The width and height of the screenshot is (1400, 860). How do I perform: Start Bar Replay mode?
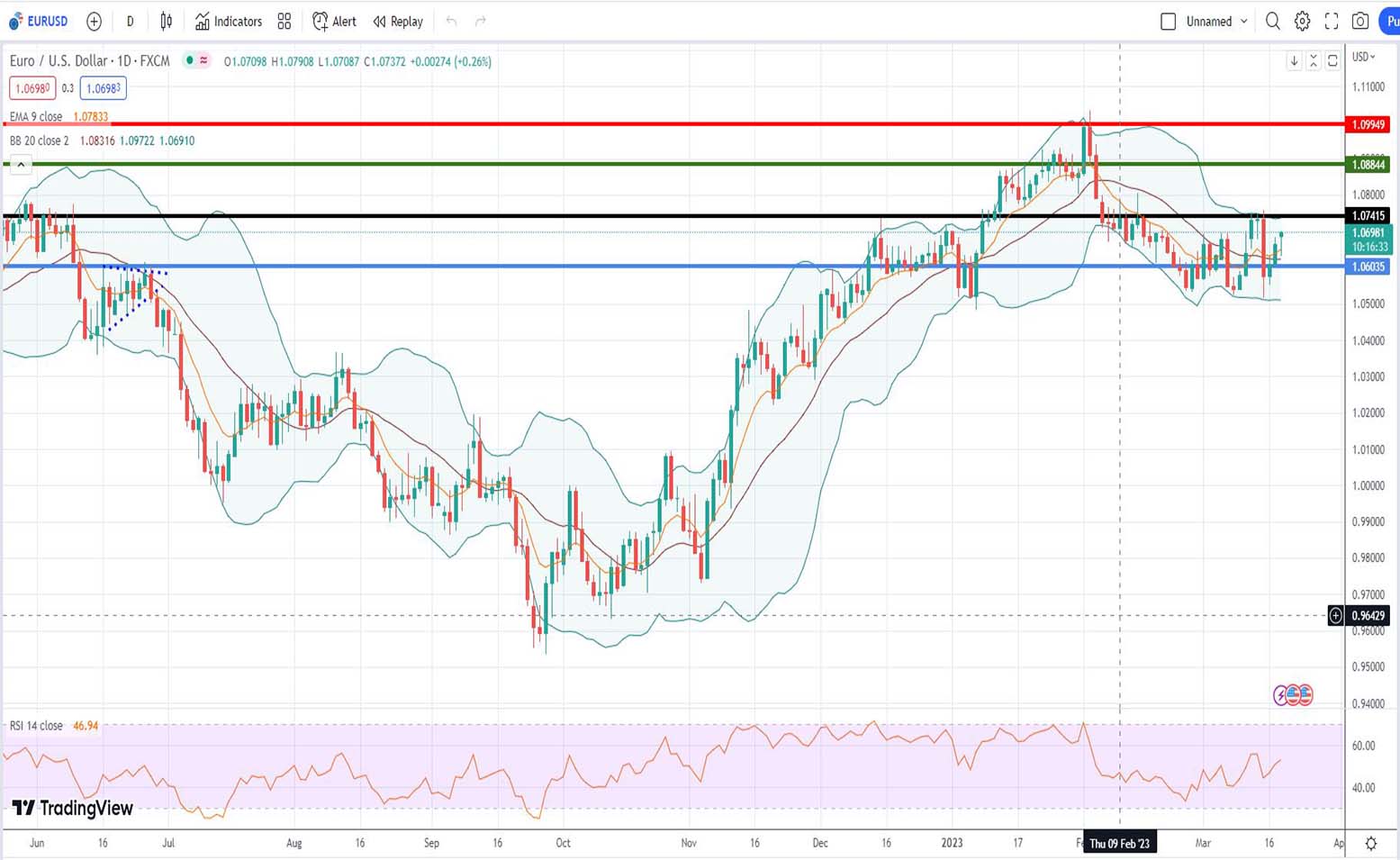point(398,21)
